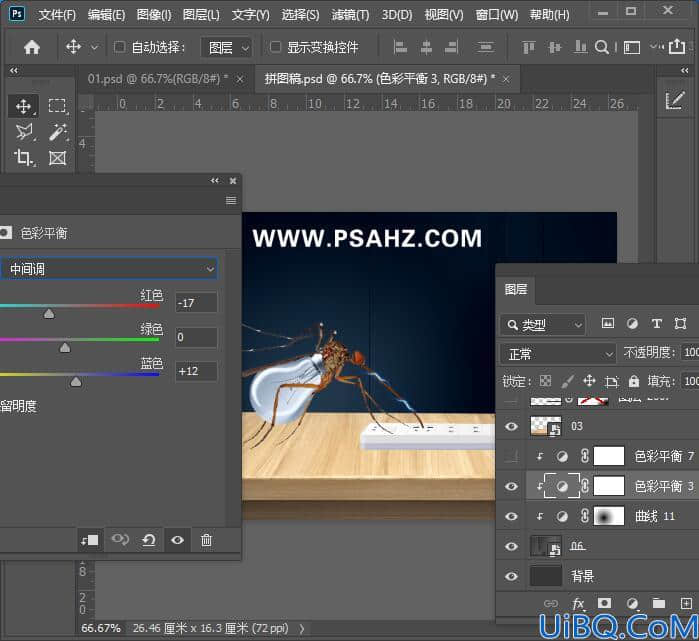Filter layers by shape layer icon
This screenshot has width=699, height=641.
pyautogui.click(x=680, y=324)
